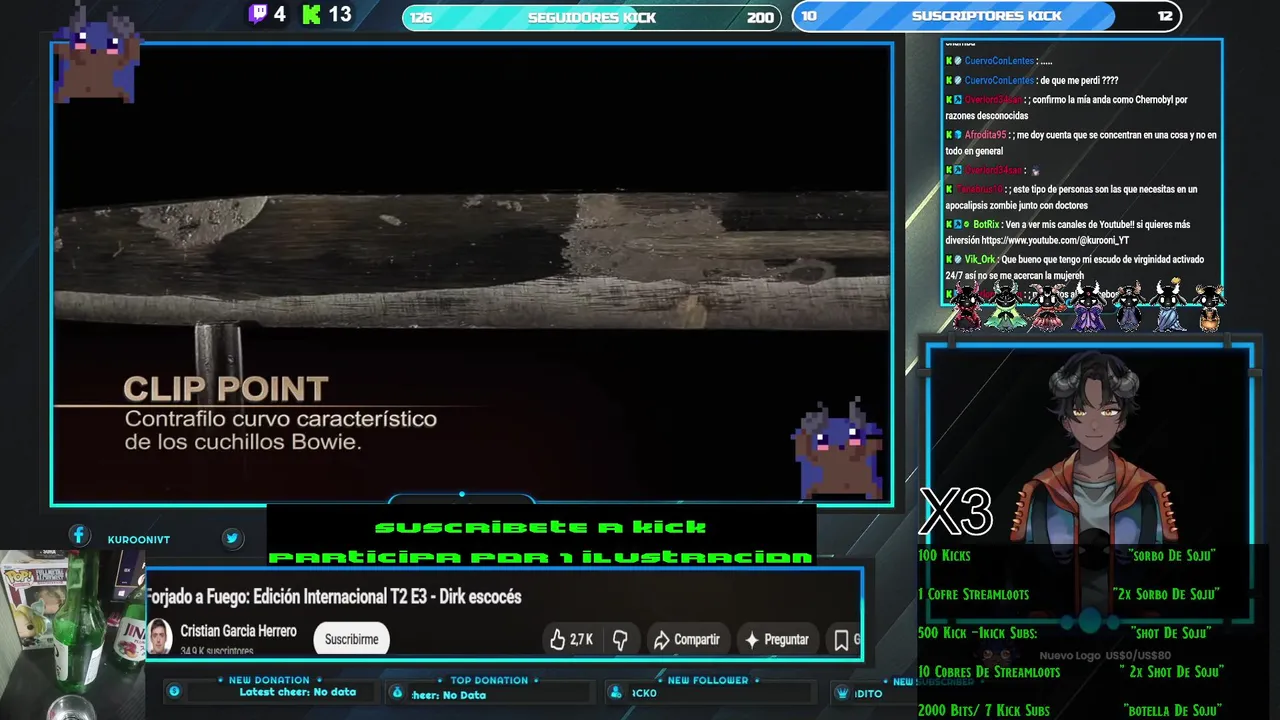This screenshot has width=1280, height=720.
Task: Open the video title Forjado a Fuego
Action: click(x=334, y=596)
